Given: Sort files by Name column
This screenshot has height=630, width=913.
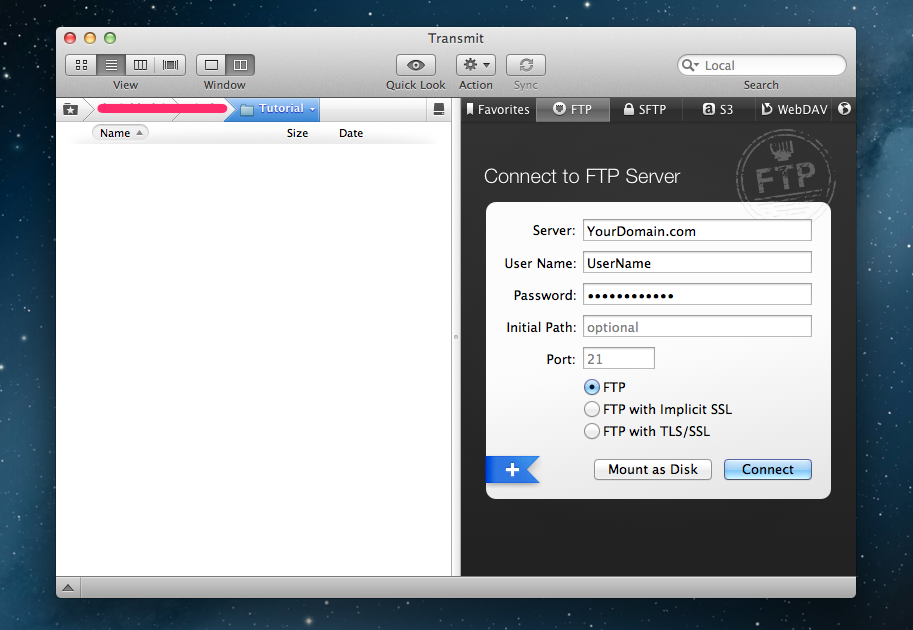Looking at the screenshot, I should tap(121, 133).
